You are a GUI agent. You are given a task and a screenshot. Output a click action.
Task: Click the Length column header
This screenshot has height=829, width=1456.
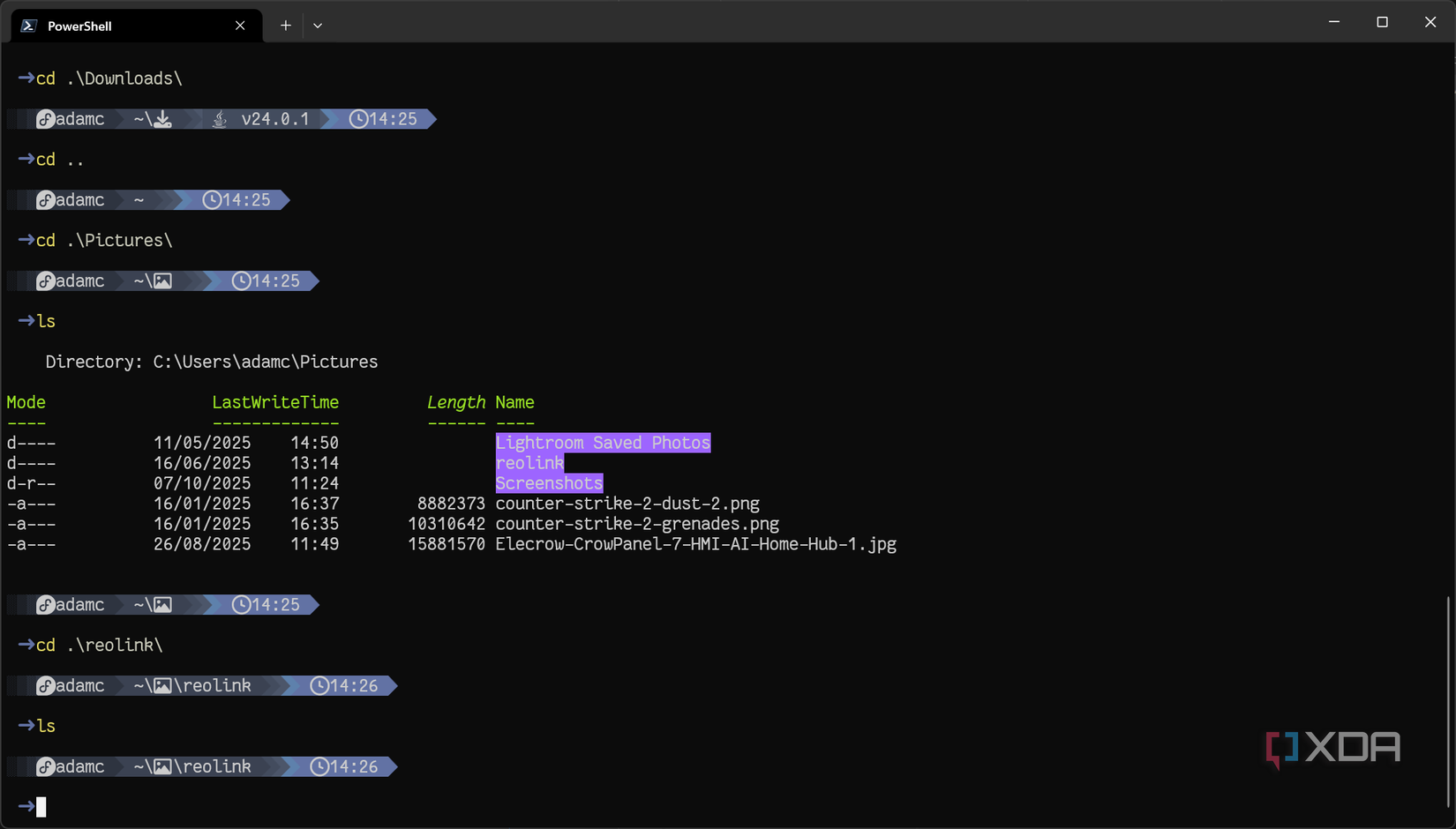tap(456, 403)
